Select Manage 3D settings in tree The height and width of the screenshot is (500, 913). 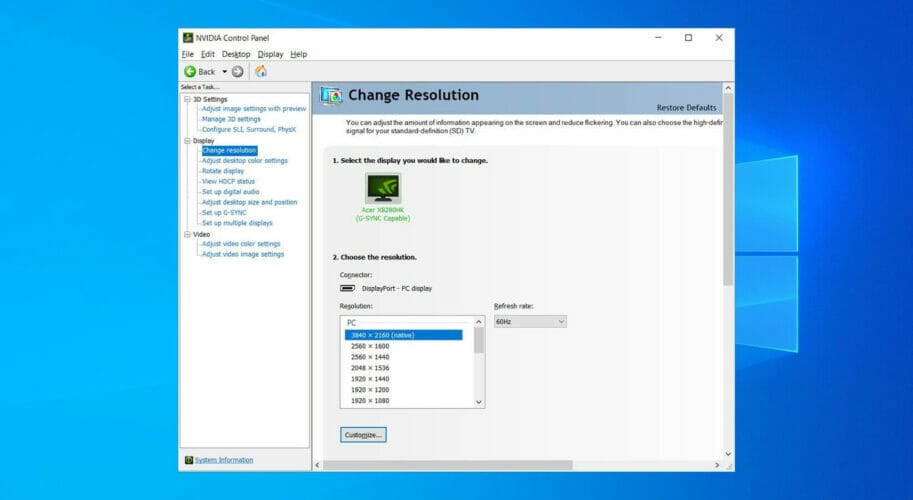click(231, 119)
